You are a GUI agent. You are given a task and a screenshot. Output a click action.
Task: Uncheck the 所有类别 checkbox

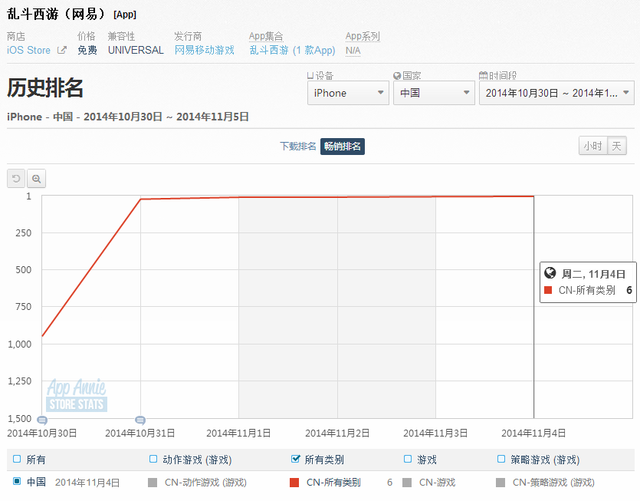coord(295,459)
